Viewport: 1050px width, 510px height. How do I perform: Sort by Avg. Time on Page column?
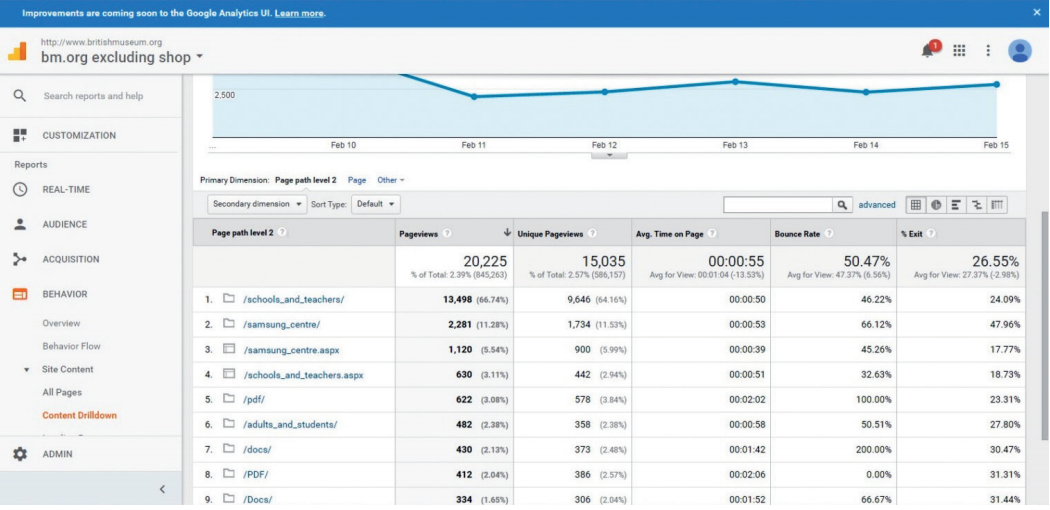point(669,234)
